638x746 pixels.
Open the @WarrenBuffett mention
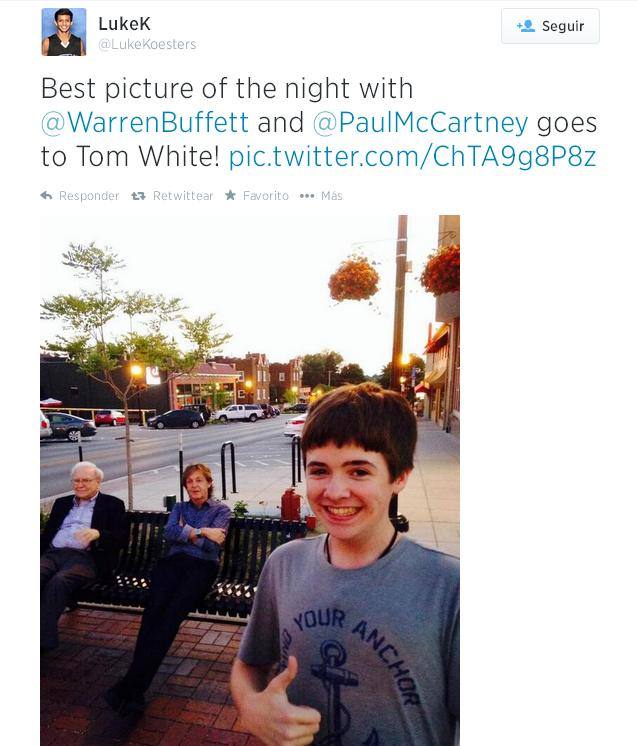coord(145,122)
